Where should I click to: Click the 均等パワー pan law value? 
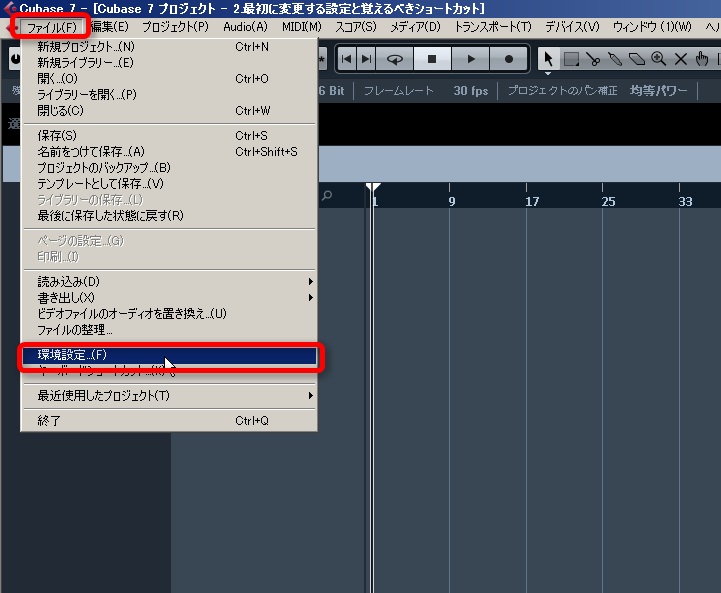pyautogui.click(x=658, y=91)
